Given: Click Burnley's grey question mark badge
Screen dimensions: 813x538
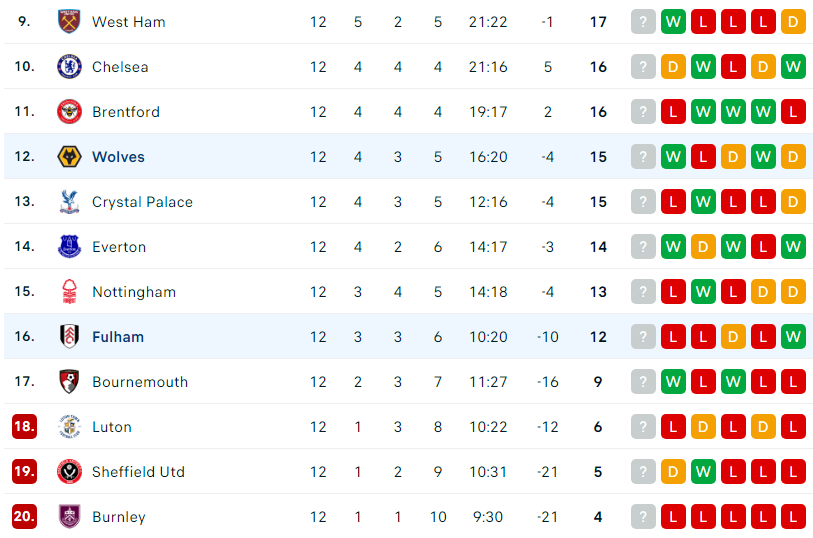Looking at the screenshot, I should (643, 517).
